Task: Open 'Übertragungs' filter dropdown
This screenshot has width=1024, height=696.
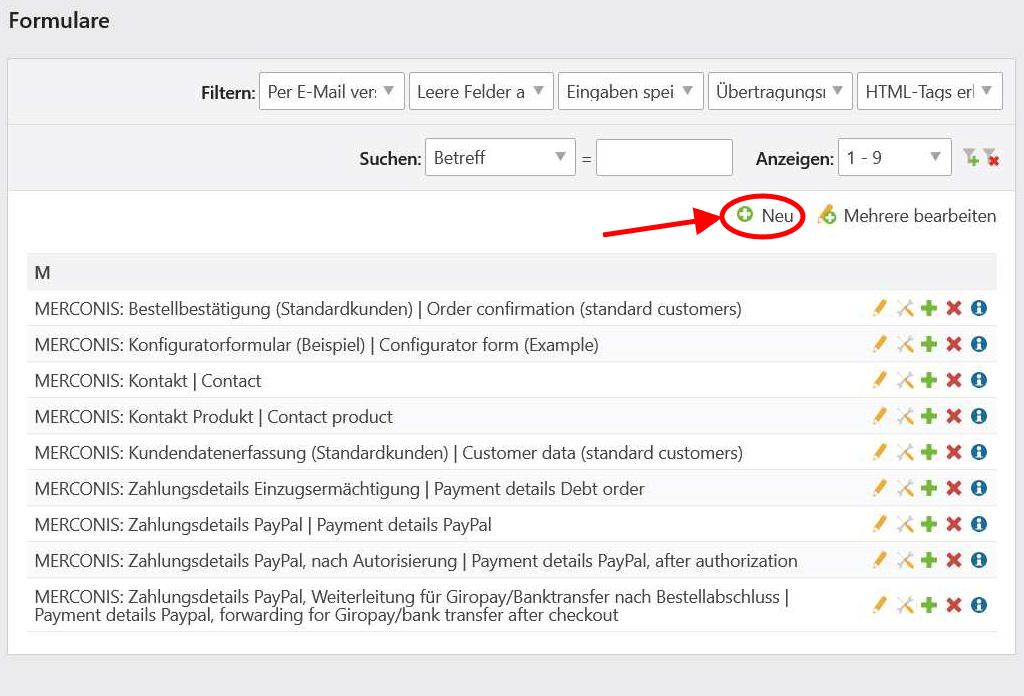Action: tap(780, 91)
